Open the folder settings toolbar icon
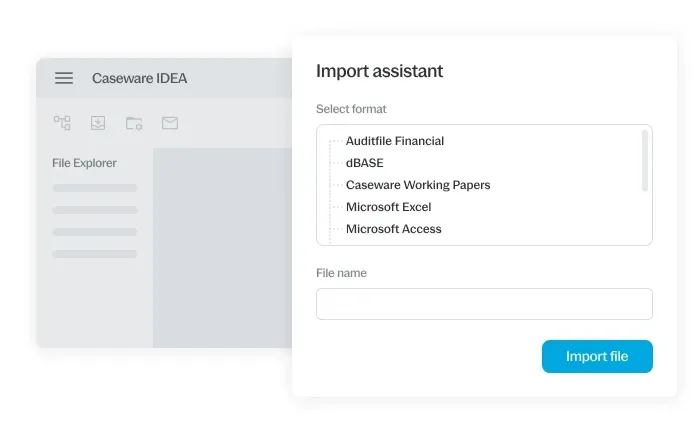Screen dimensions: 694x429 pos(134,123)
